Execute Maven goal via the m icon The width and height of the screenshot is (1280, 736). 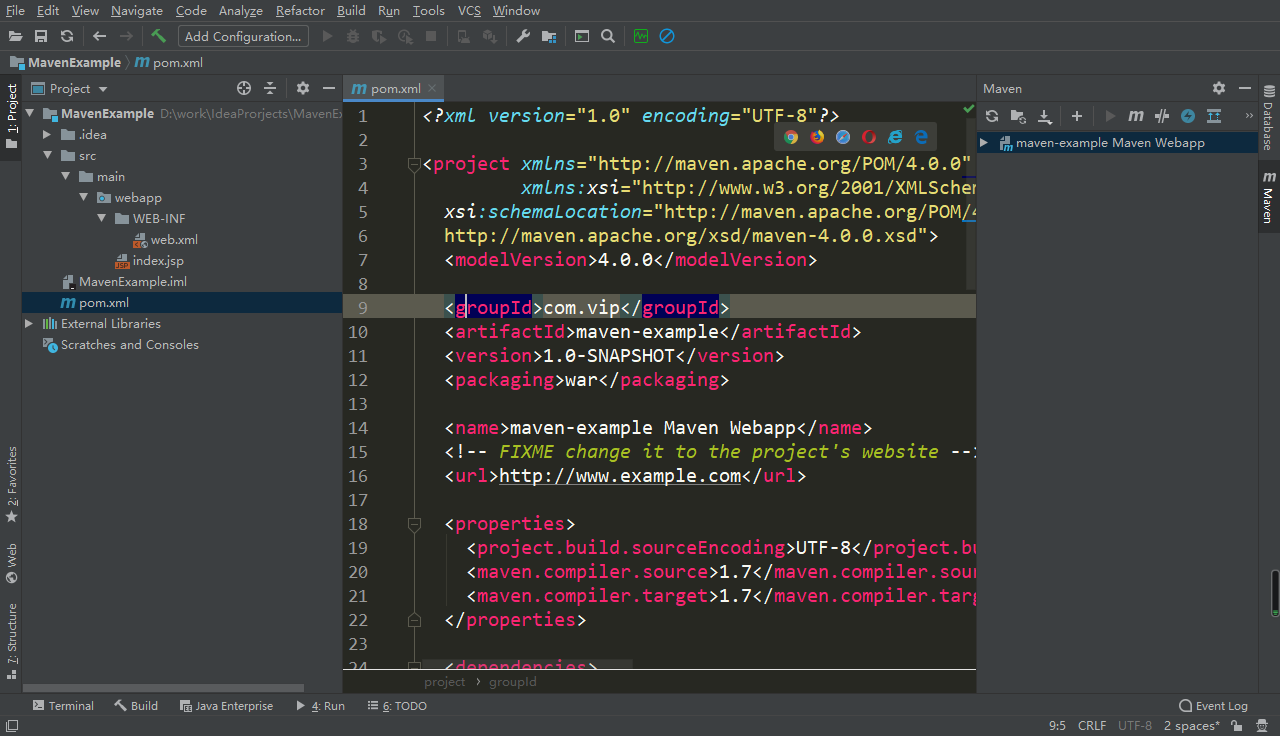pyautogui.click(x=1136, y=116)
